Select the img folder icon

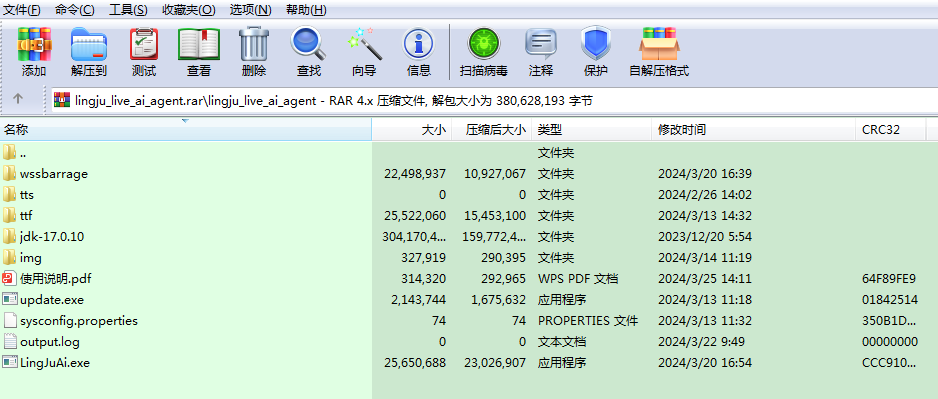9,258
